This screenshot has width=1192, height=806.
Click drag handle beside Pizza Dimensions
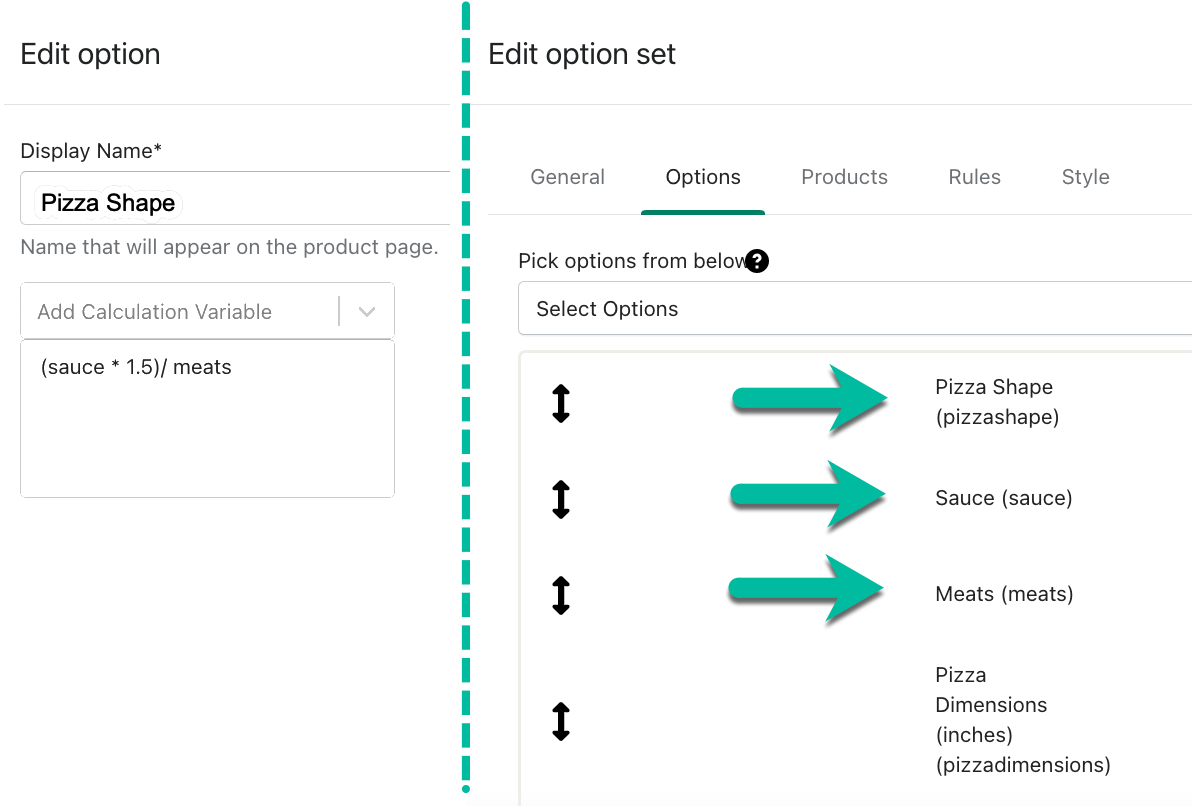tap(561, 721)
